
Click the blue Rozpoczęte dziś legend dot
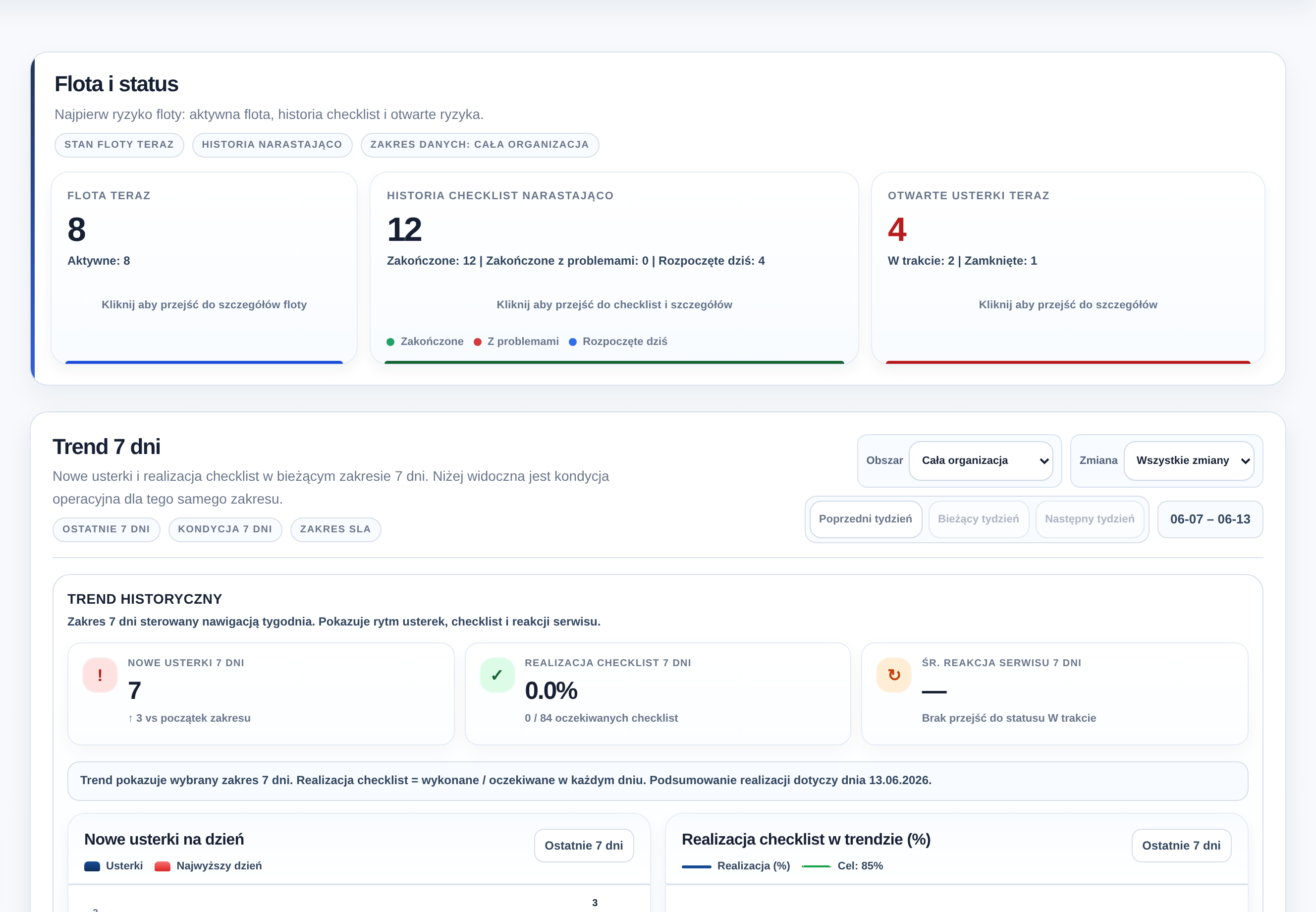coord(573,342)
